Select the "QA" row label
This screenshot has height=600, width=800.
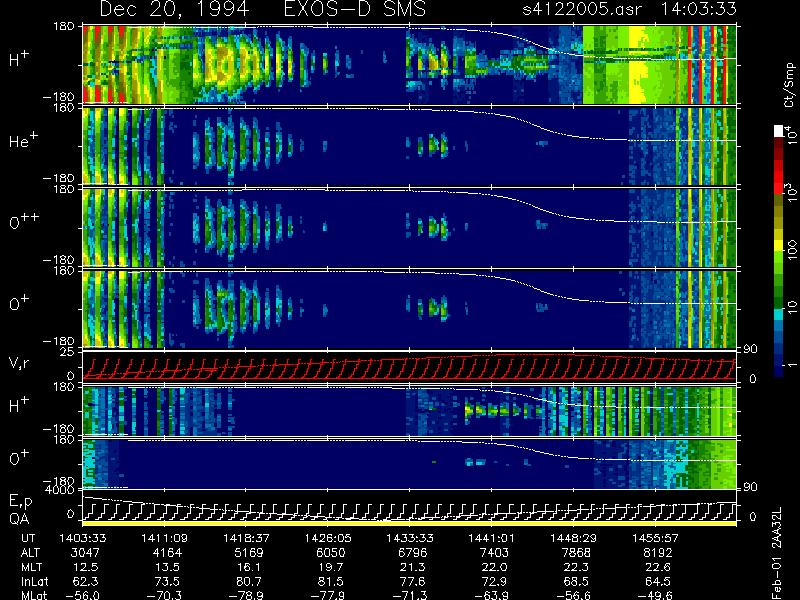(19, 518)
